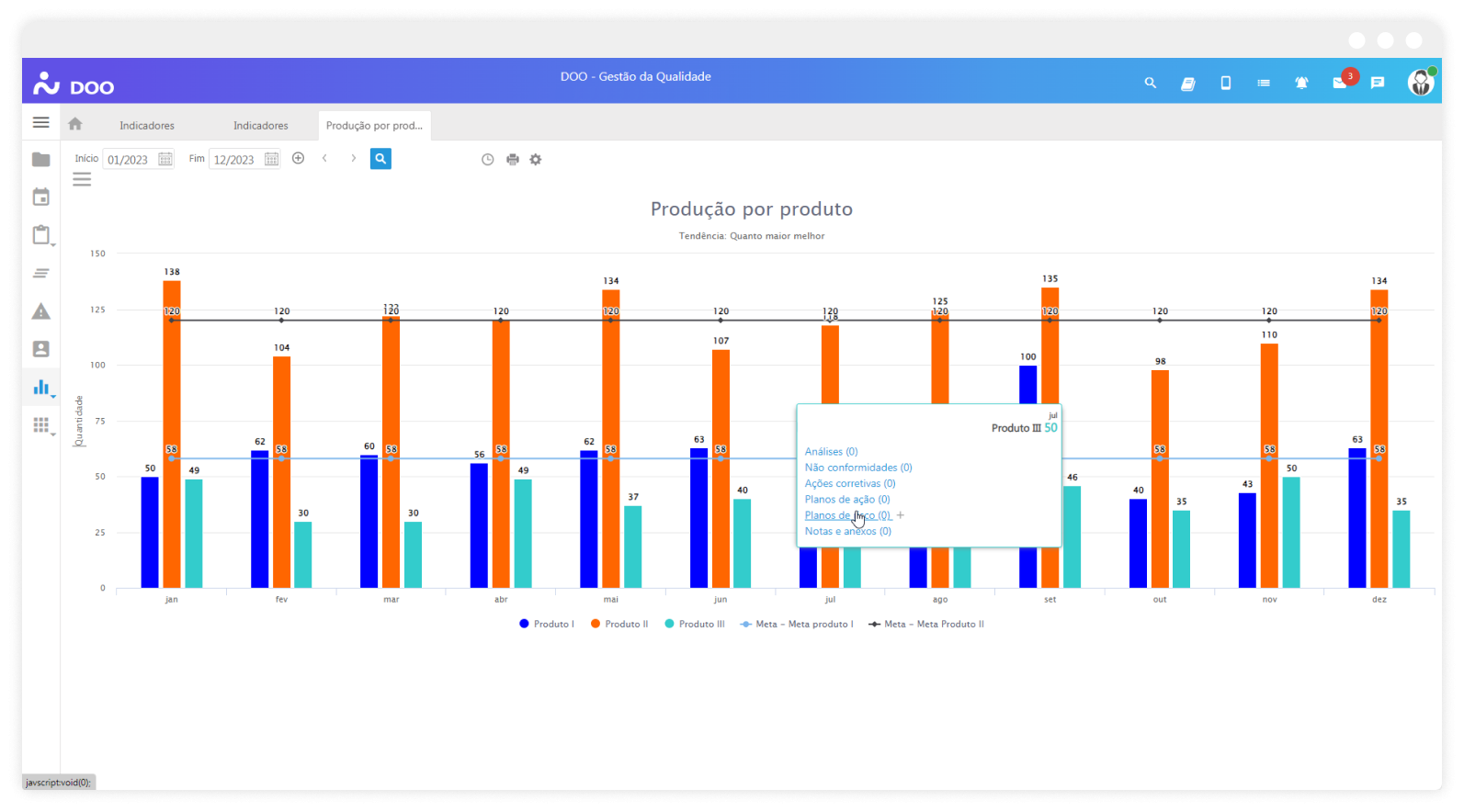Open the contact card icon in sidebar
The width and height of the screenshot is (1464, 812).
coord(40,349)
